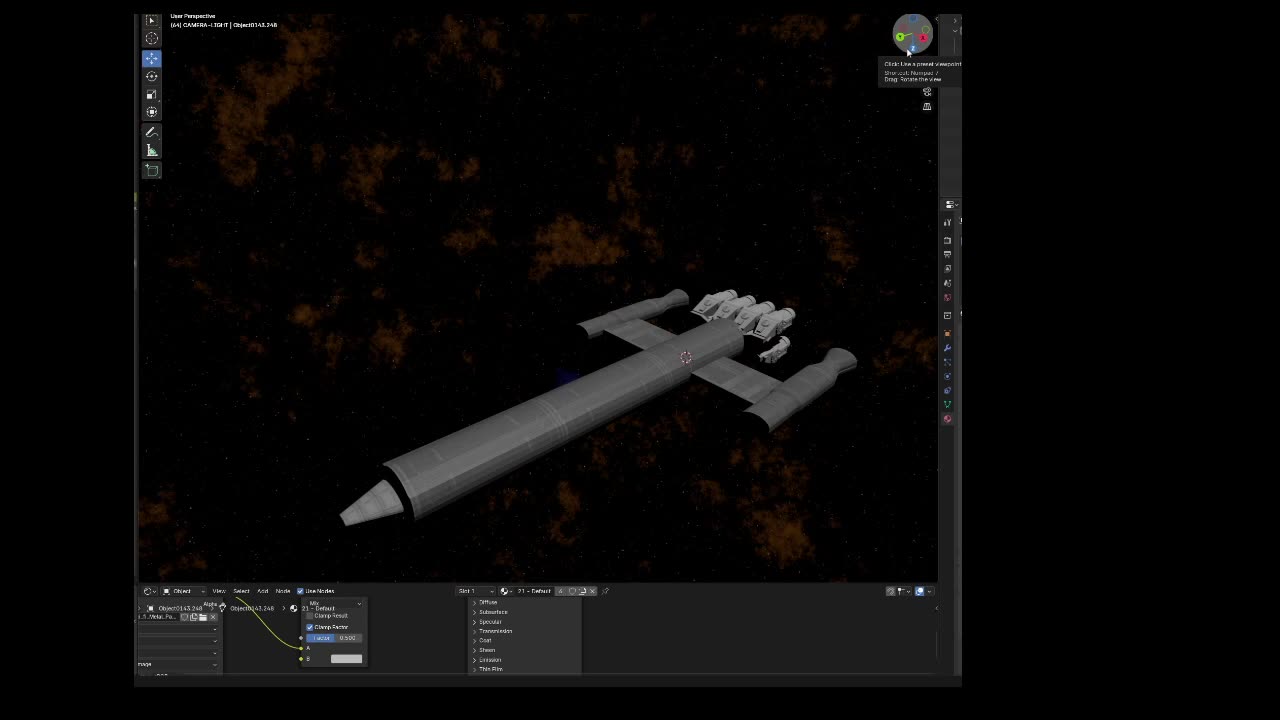
Task: Click the camera view icon in viewport
Action: coord(927,91)
